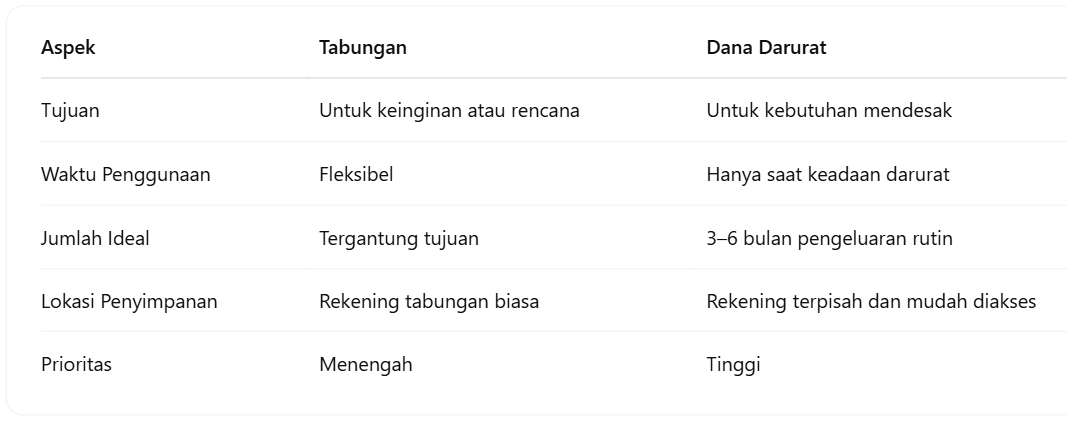Viewport: 1067px width, 442px height.
Task: Click the Tergantung tujuan cell
Action: [399, 238]
